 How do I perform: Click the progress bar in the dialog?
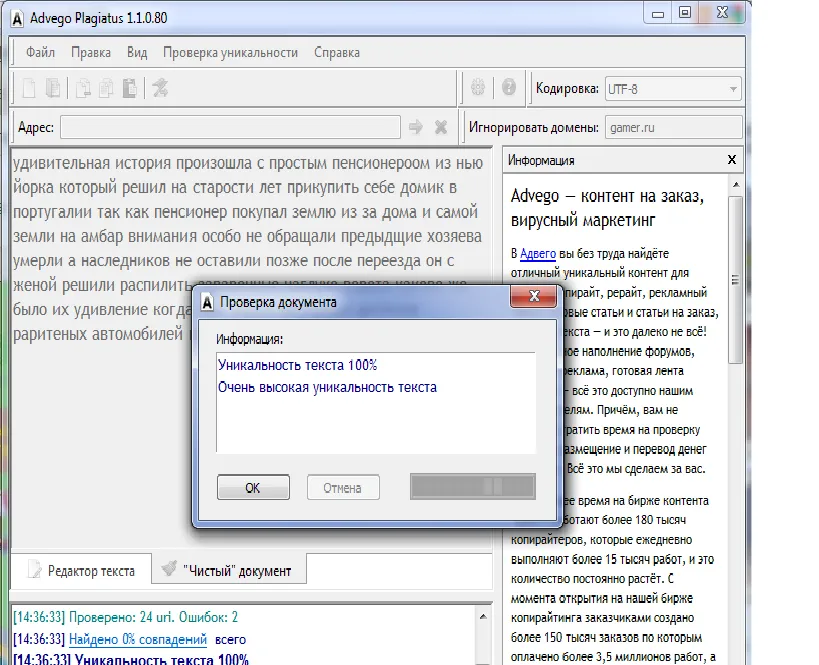[x=473, y=486]
